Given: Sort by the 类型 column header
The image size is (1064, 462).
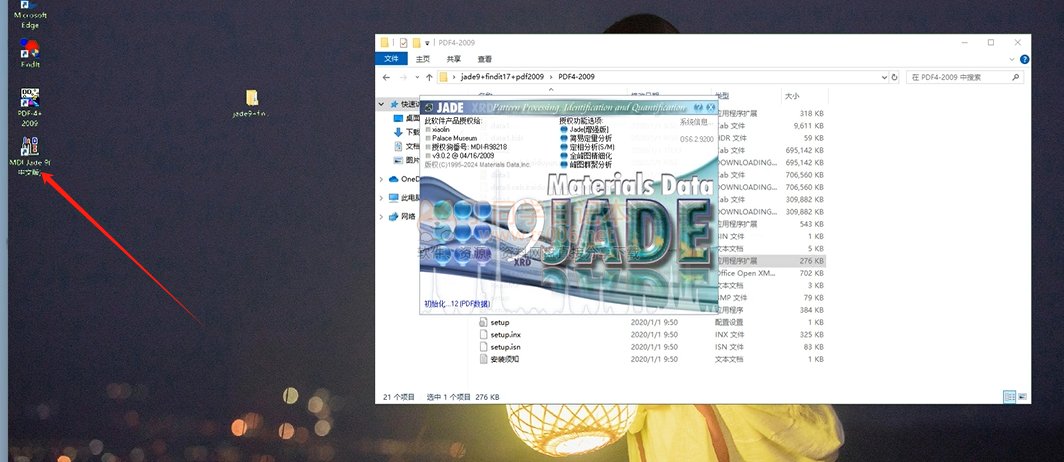Looking at the screenshot, I should pyautogui.click(x=721, y=96).
